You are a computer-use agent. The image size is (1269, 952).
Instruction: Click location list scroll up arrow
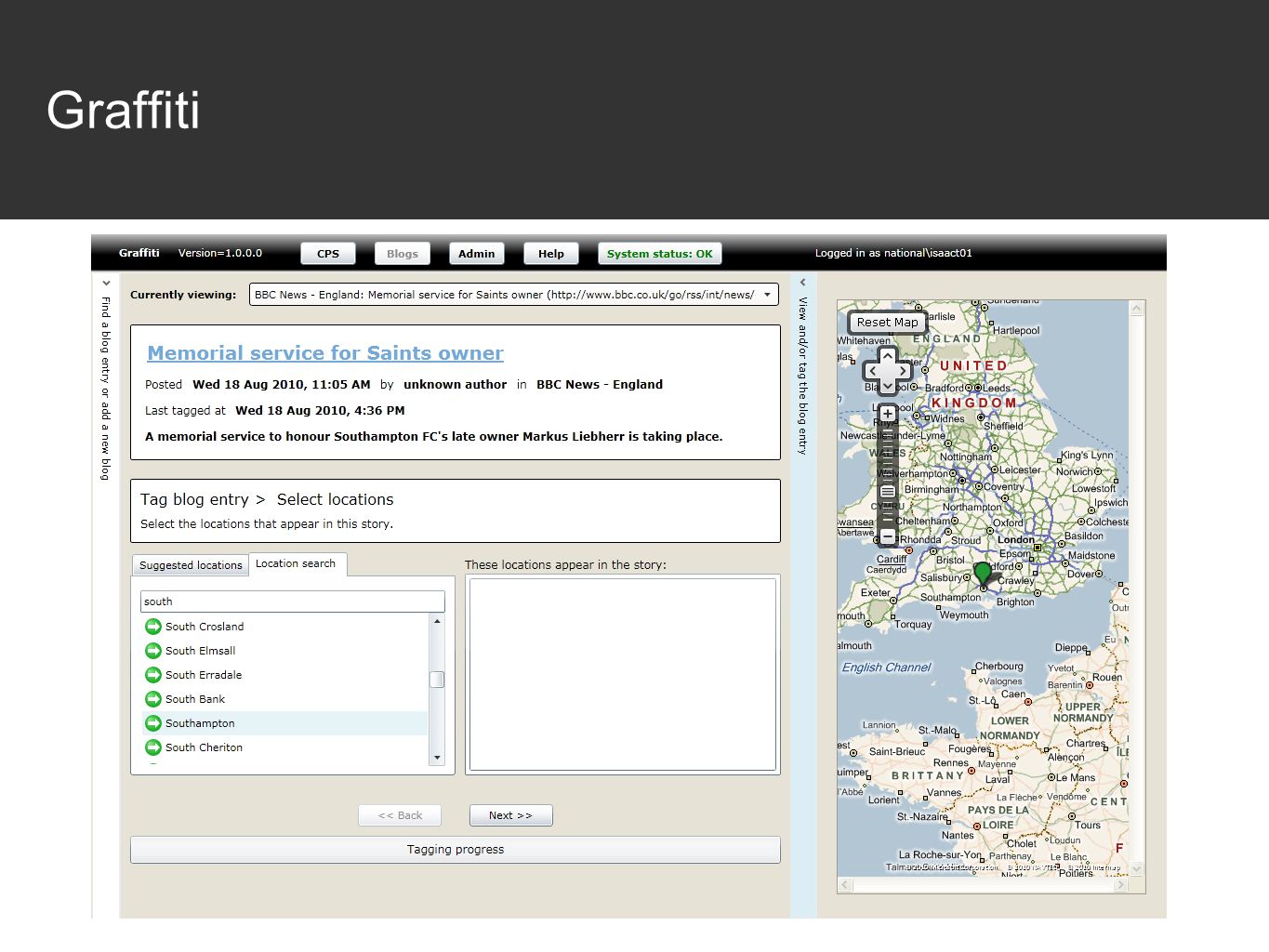click(x=437, y=621)
